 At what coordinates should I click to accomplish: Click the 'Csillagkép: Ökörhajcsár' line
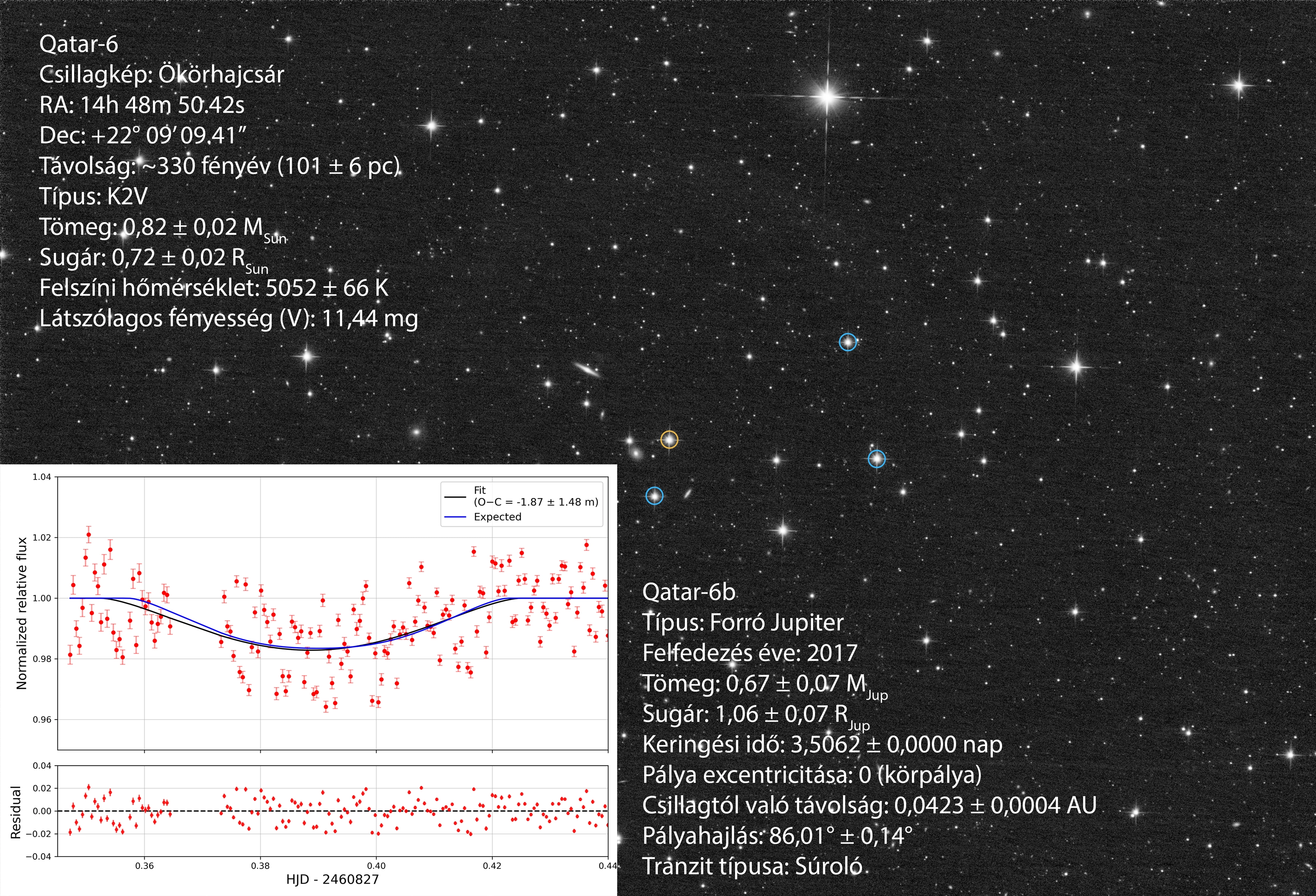(161, 75)
